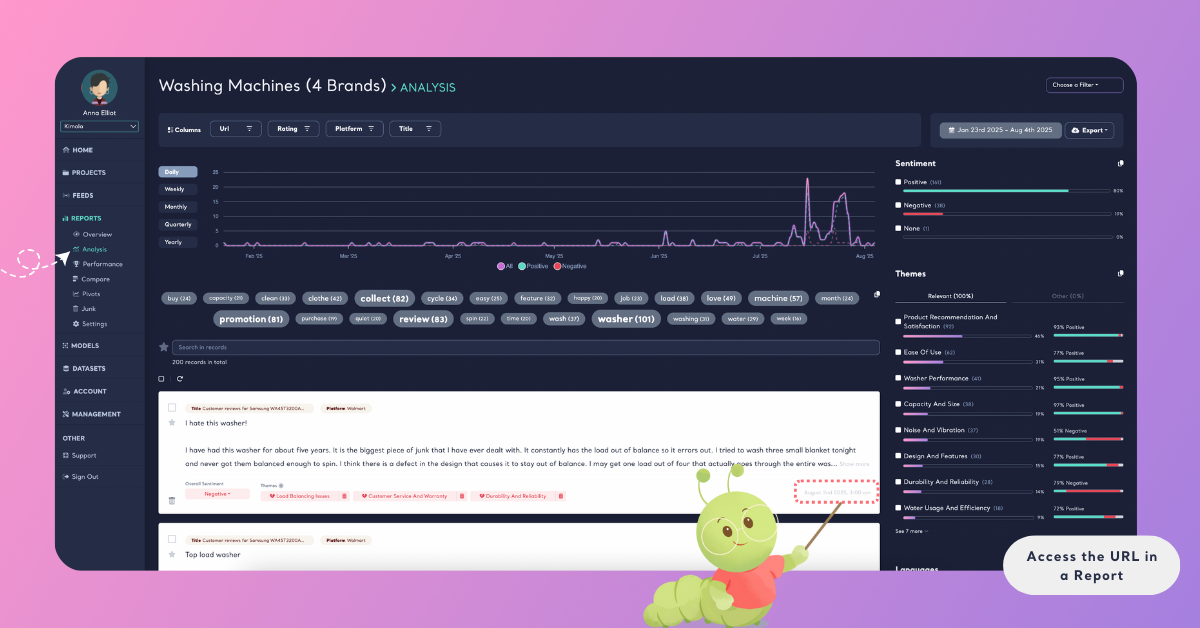Click the washer (101) keyword tag
The height and width of the screenshot is (628, 1200).
tap(626, 319)
